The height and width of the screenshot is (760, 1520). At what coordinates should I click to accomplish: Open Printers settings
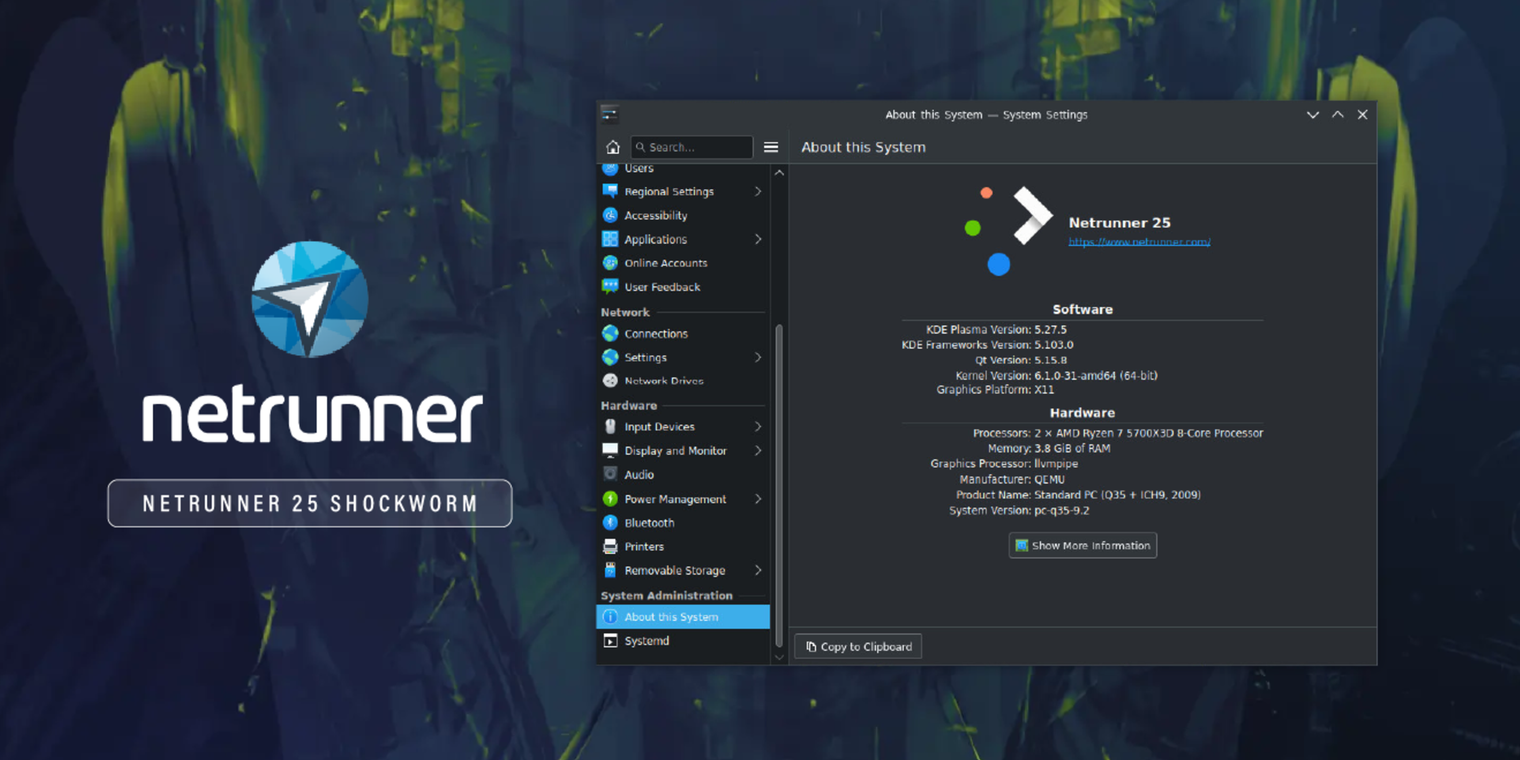click(x=645, y=546)
